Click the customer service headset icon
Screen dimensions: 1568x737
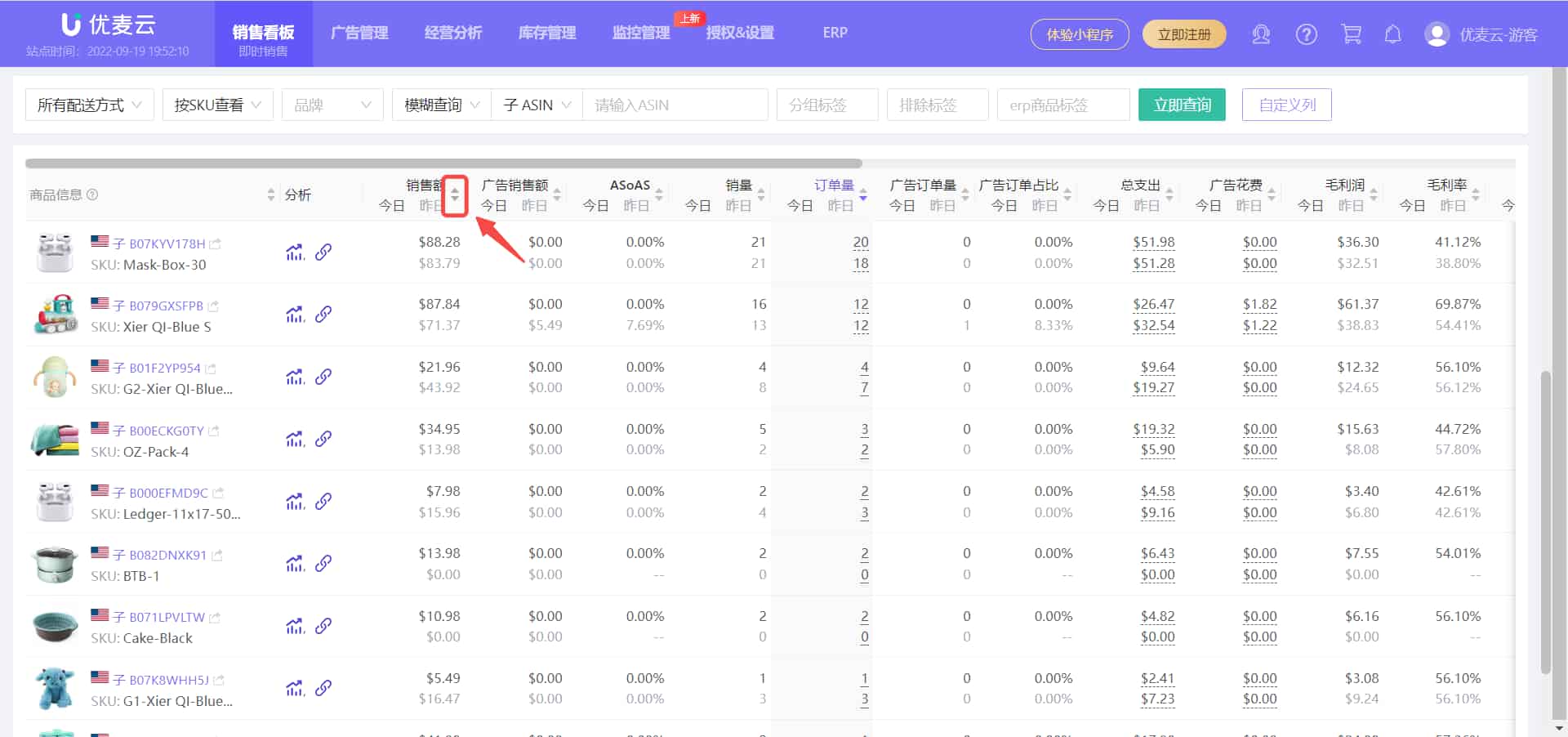pyautogui.click(x=1261, y=33)
